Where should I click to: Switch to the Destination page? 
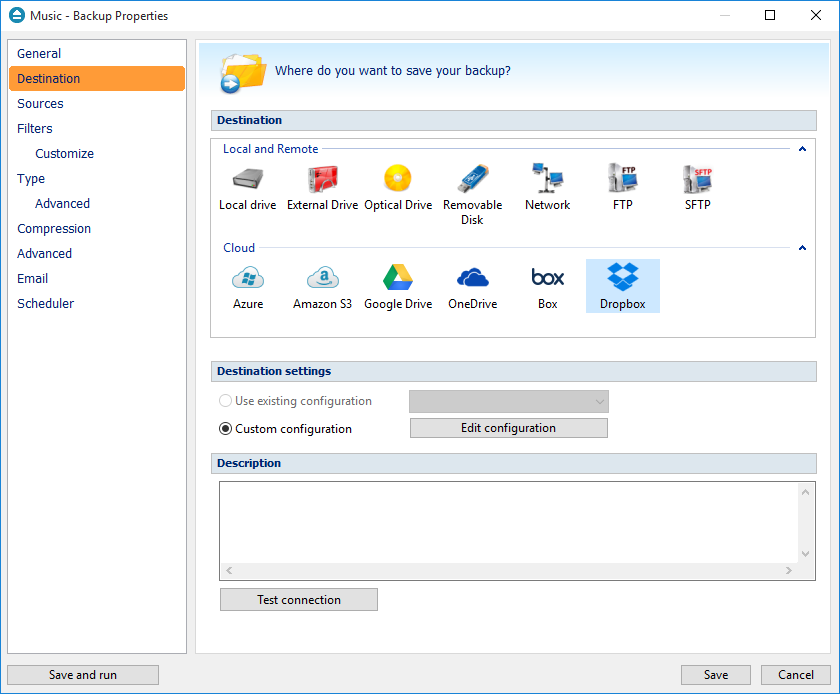pos(97,78)
